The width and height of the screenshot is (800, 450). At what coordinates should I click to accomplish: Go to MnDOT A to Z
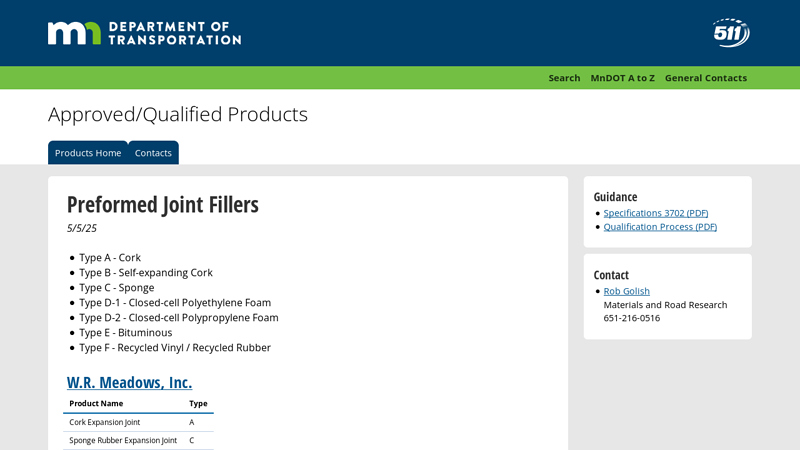coord(622,78)
